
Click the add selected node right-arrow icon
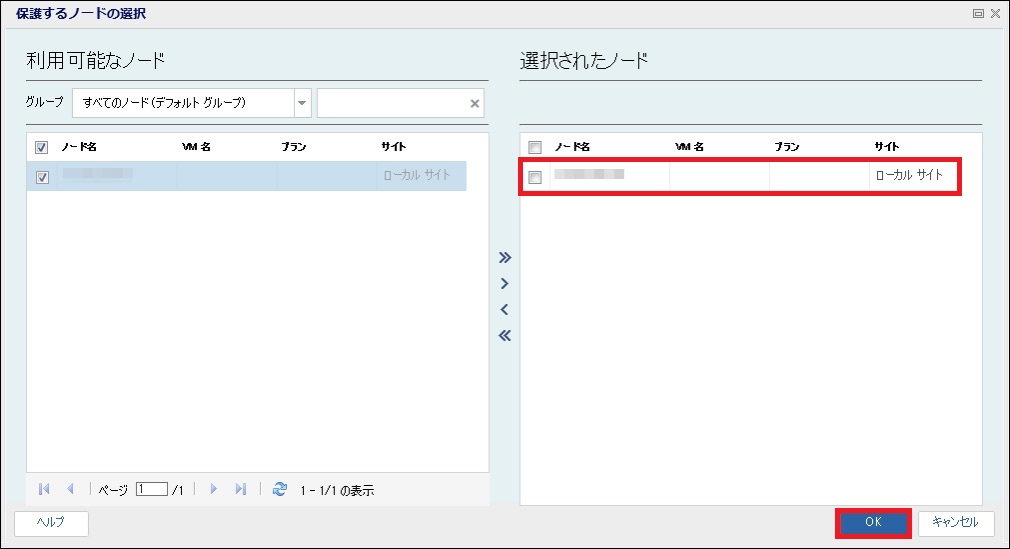click(x=505, y=284)
